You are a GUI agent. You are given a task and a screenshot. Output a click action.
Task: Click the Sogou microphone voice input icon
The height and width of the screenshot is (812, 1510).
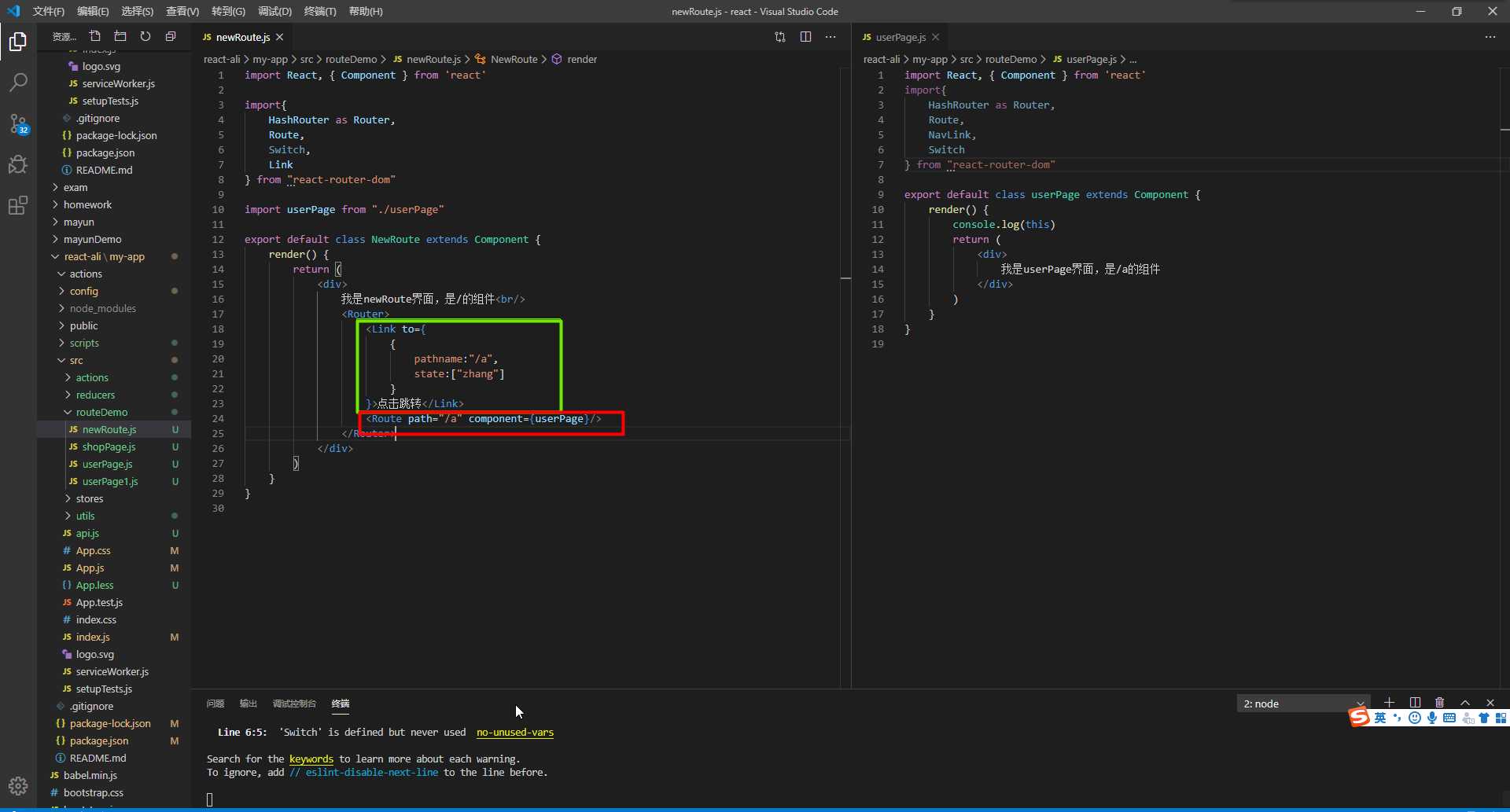(x=1432, y=718)
